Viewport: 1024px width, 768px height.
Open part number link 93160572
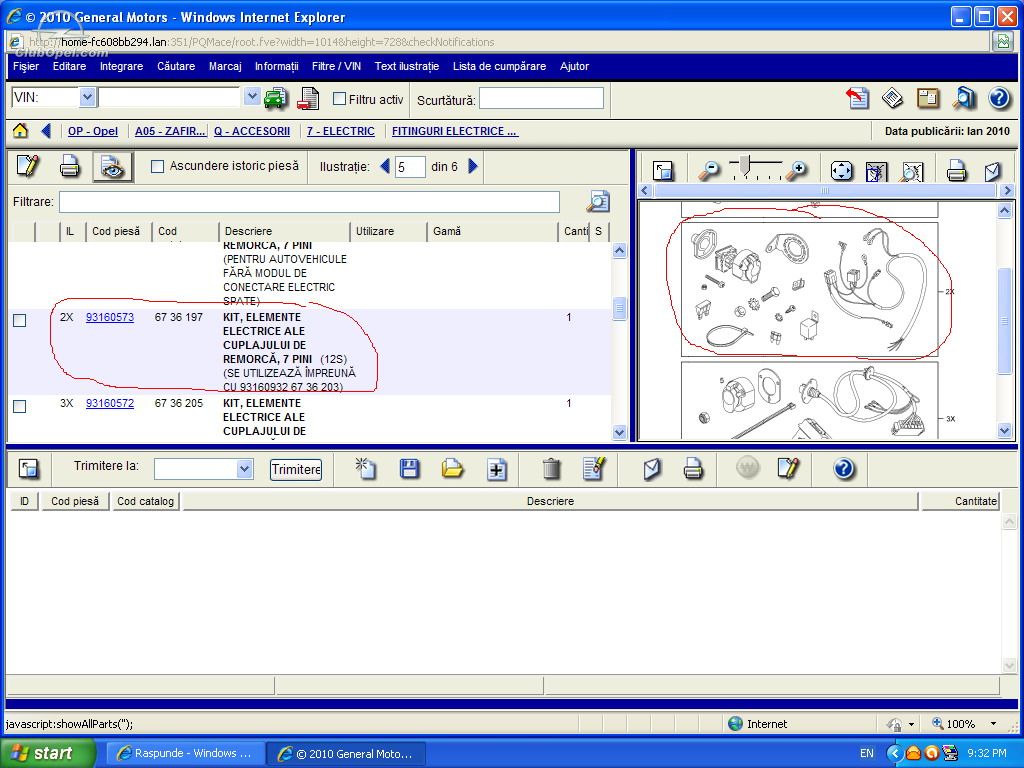(110, 403)
